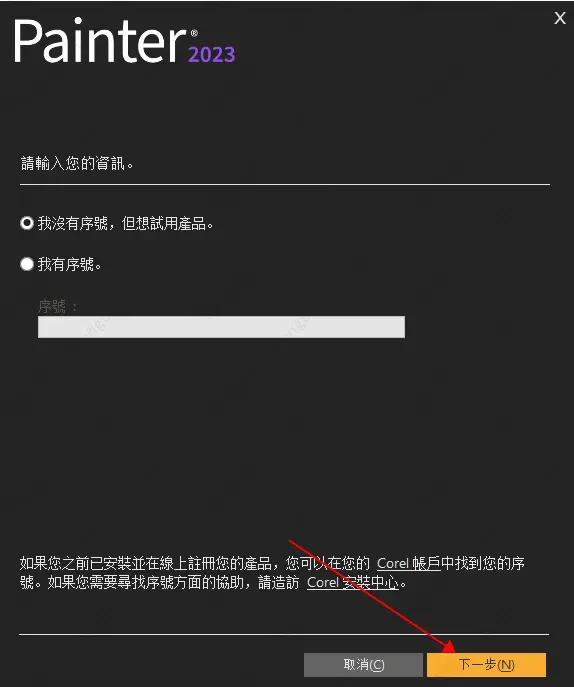
Task: Select the 我有序號 radio button
Action: [x=27, y=264]
